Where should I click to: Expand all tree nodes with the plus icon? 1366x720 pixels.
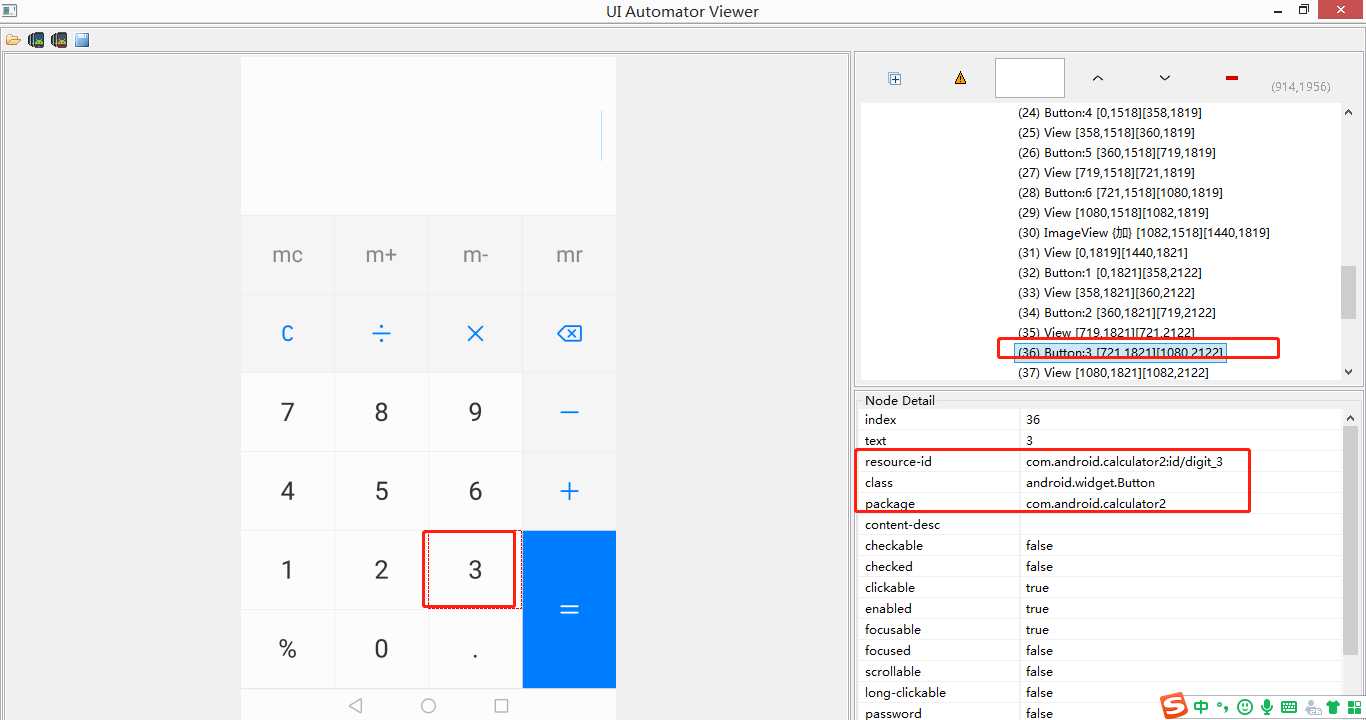(895, 78)
